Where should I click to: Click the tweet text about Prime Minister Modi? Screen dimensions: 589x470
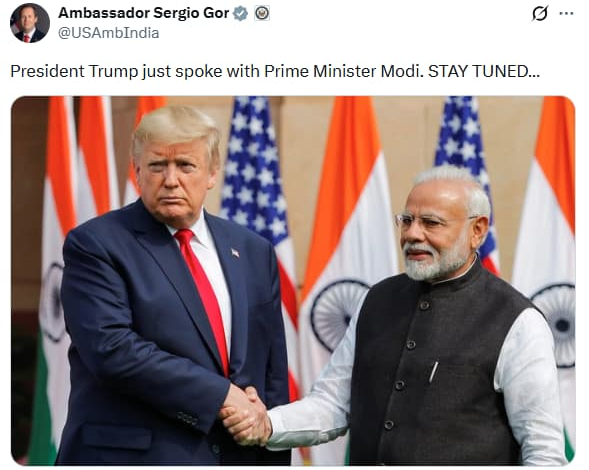[275, 71]
